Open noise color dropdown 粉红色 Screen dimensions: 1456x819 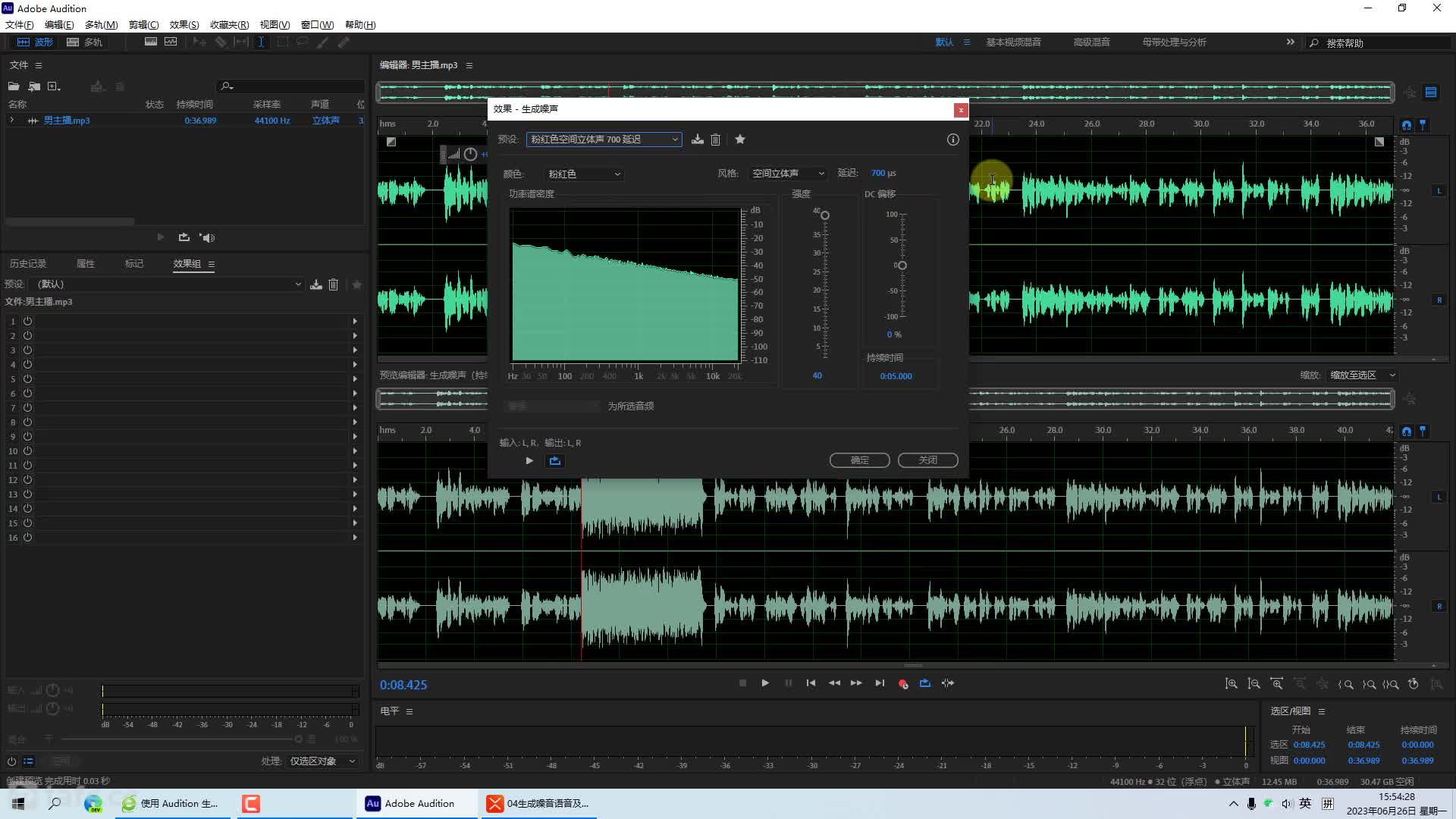(x=584, y=174)
